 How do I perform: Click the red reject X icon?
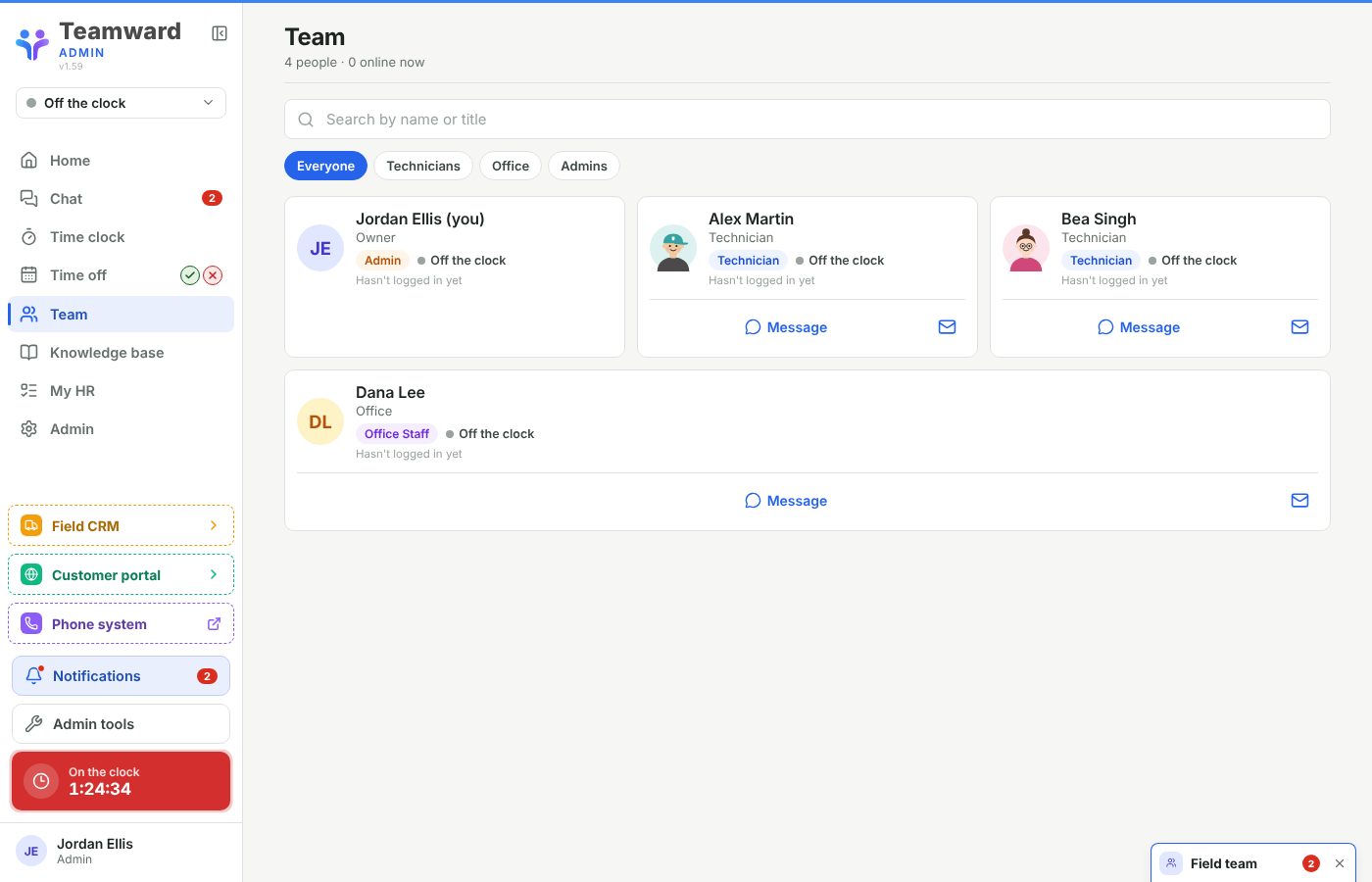click(x=213, y=275)
